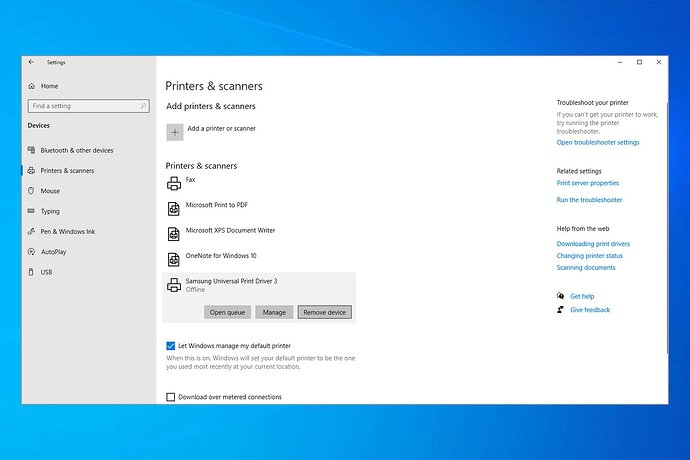690x460 pixels.
Task: Open Print server properties link
Action: [587, 183]
